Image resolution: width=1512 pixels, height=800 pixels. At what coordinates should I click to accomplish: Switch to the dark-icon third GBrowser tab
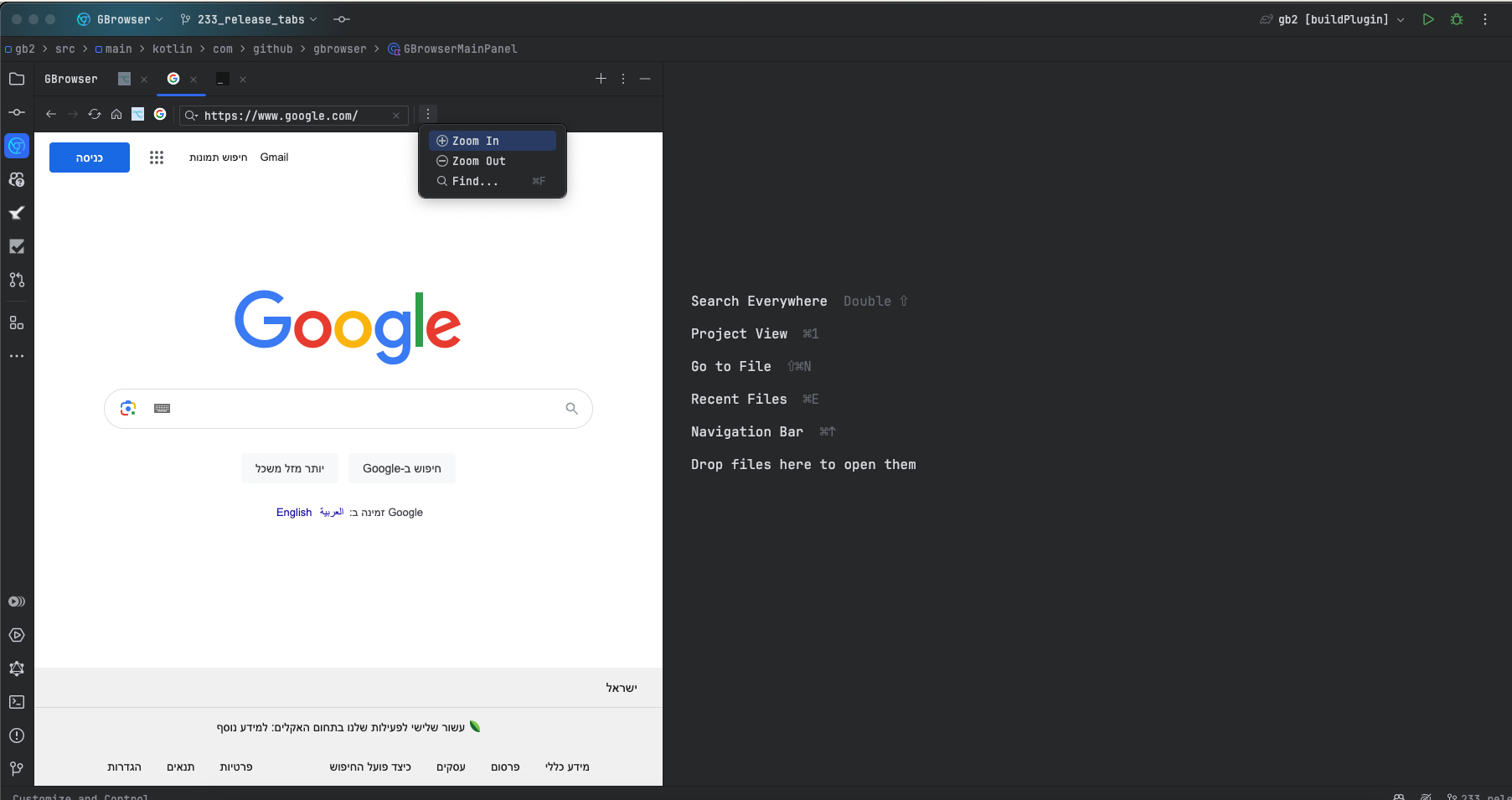(223, 79)
